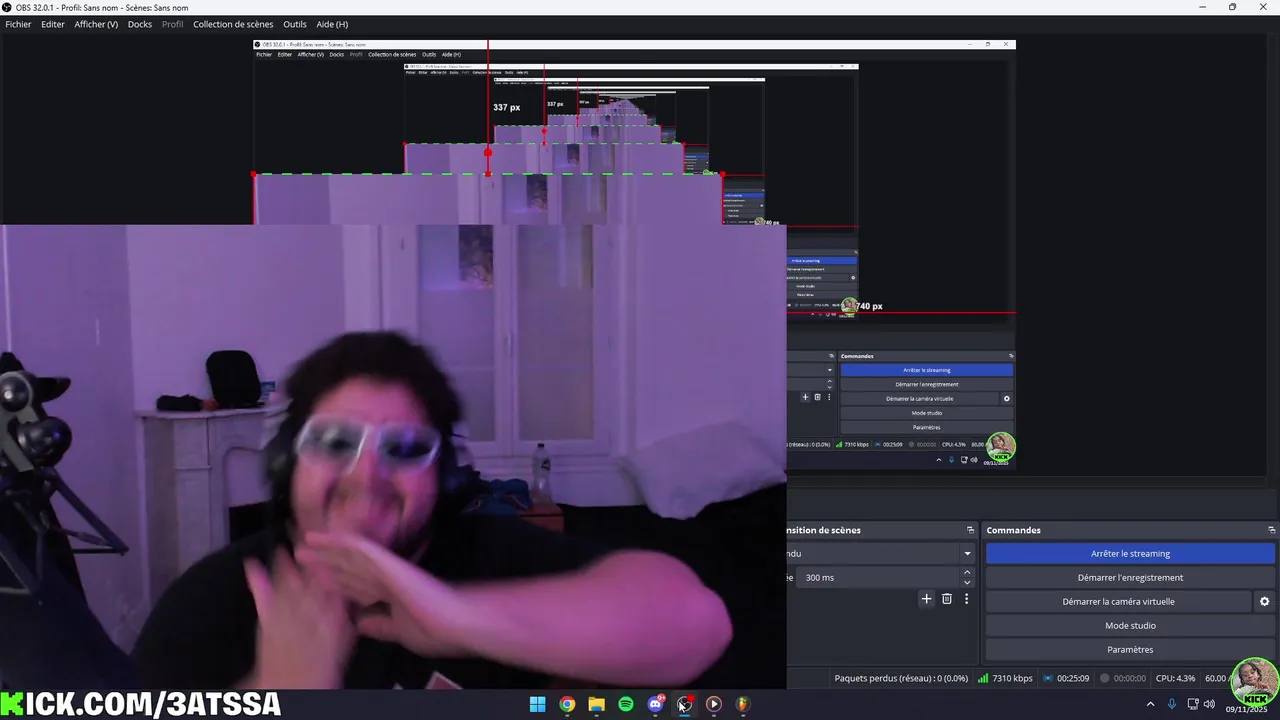Show hidden system tray icons chevron
Viewport: 1280px width, 720px height.
[x=1150, y=704]
